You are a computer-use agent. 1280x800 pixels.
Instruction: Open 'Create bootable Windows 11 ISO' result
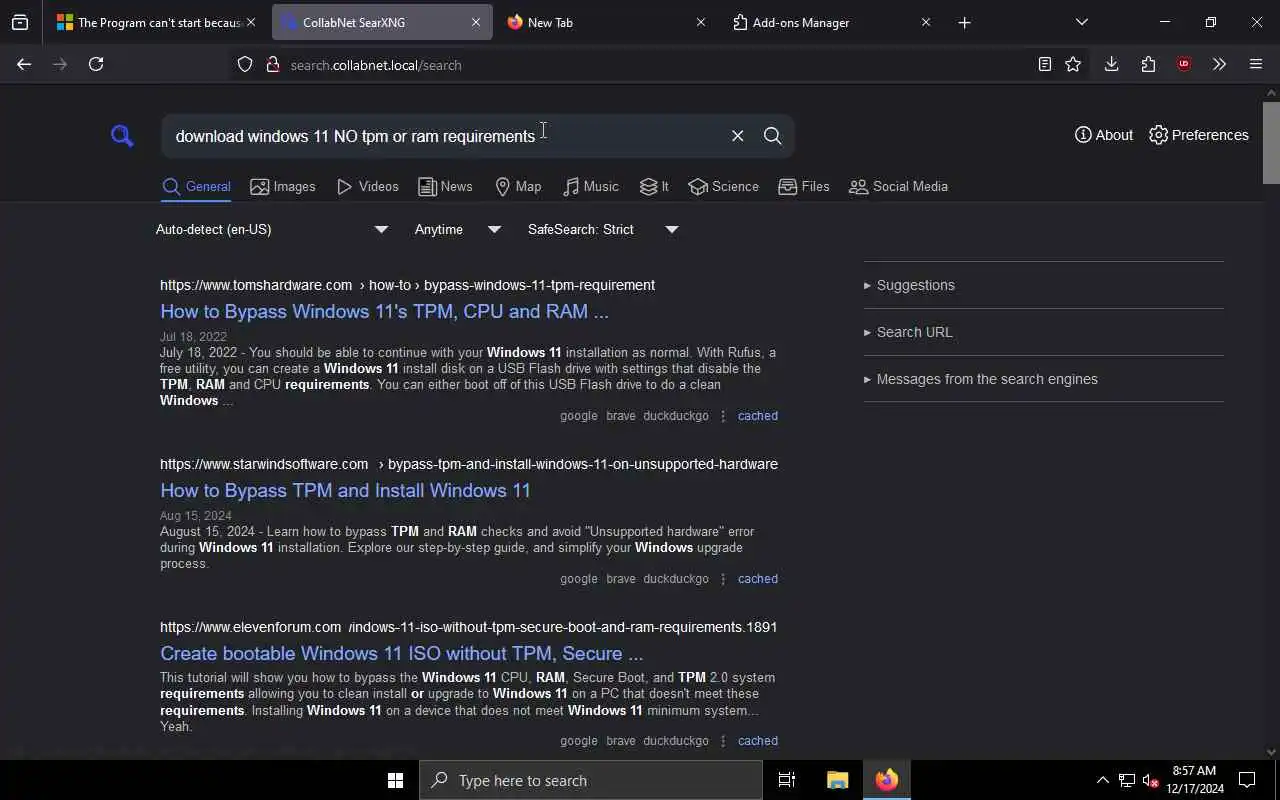tap(401, 654)
